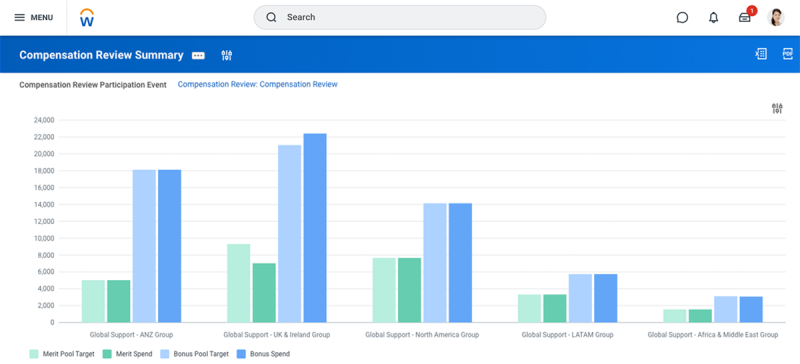Click the Global Support - UK & Ireland Group label

tap(277, 335)
